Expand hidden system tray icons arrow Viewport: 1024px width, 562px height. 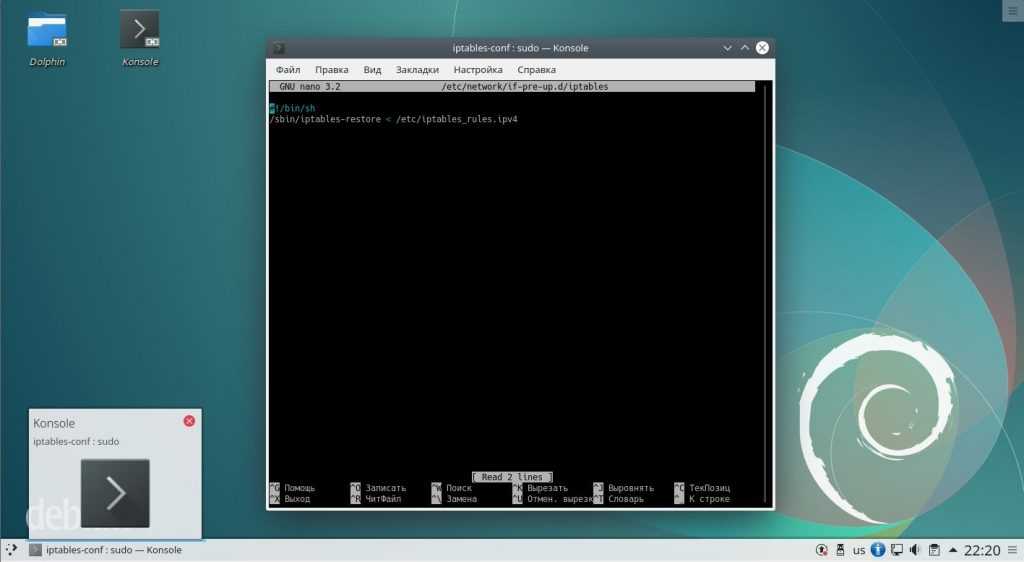tap(951, 550)
